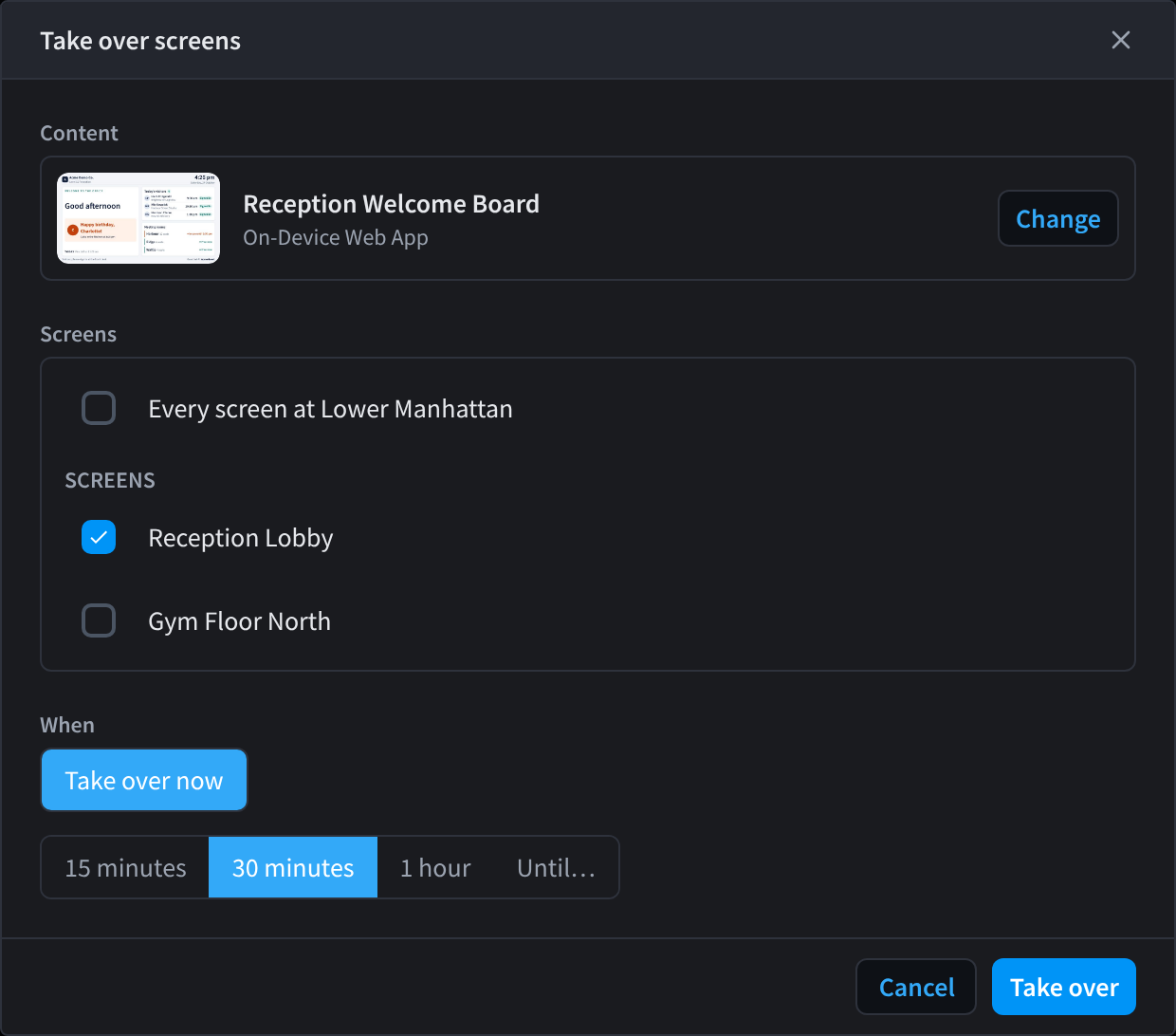This screenshot has width=1176, height=1036.
Task: Choose the 1 hour duration
Action: point(435,867)
